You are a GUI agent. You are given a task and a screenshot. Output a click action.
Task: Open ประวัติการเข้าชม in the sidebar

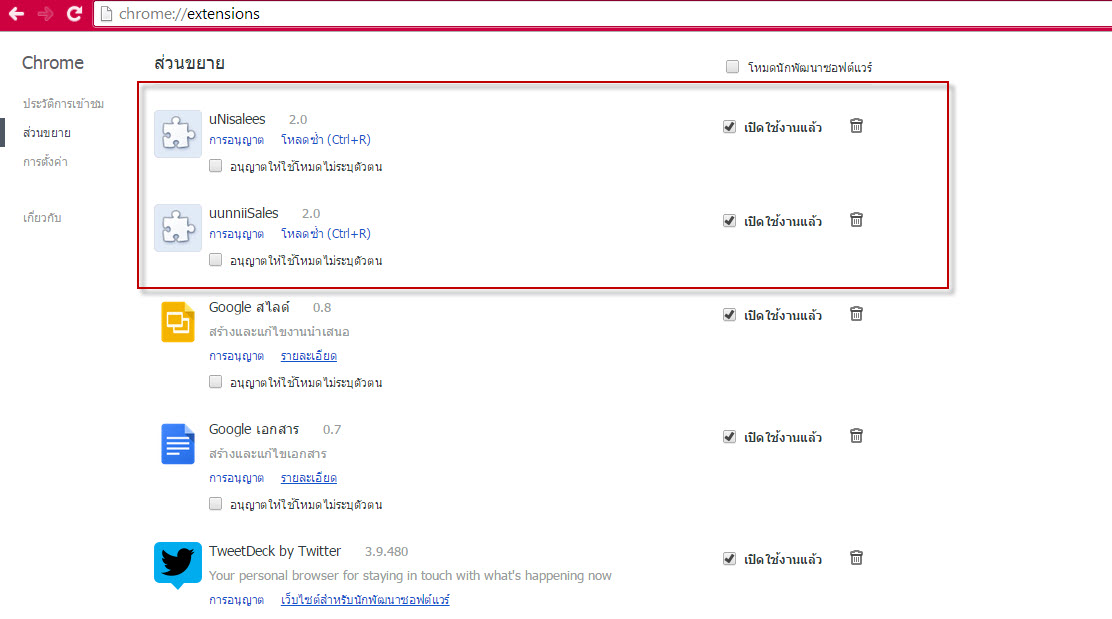[x=64, y=104]
